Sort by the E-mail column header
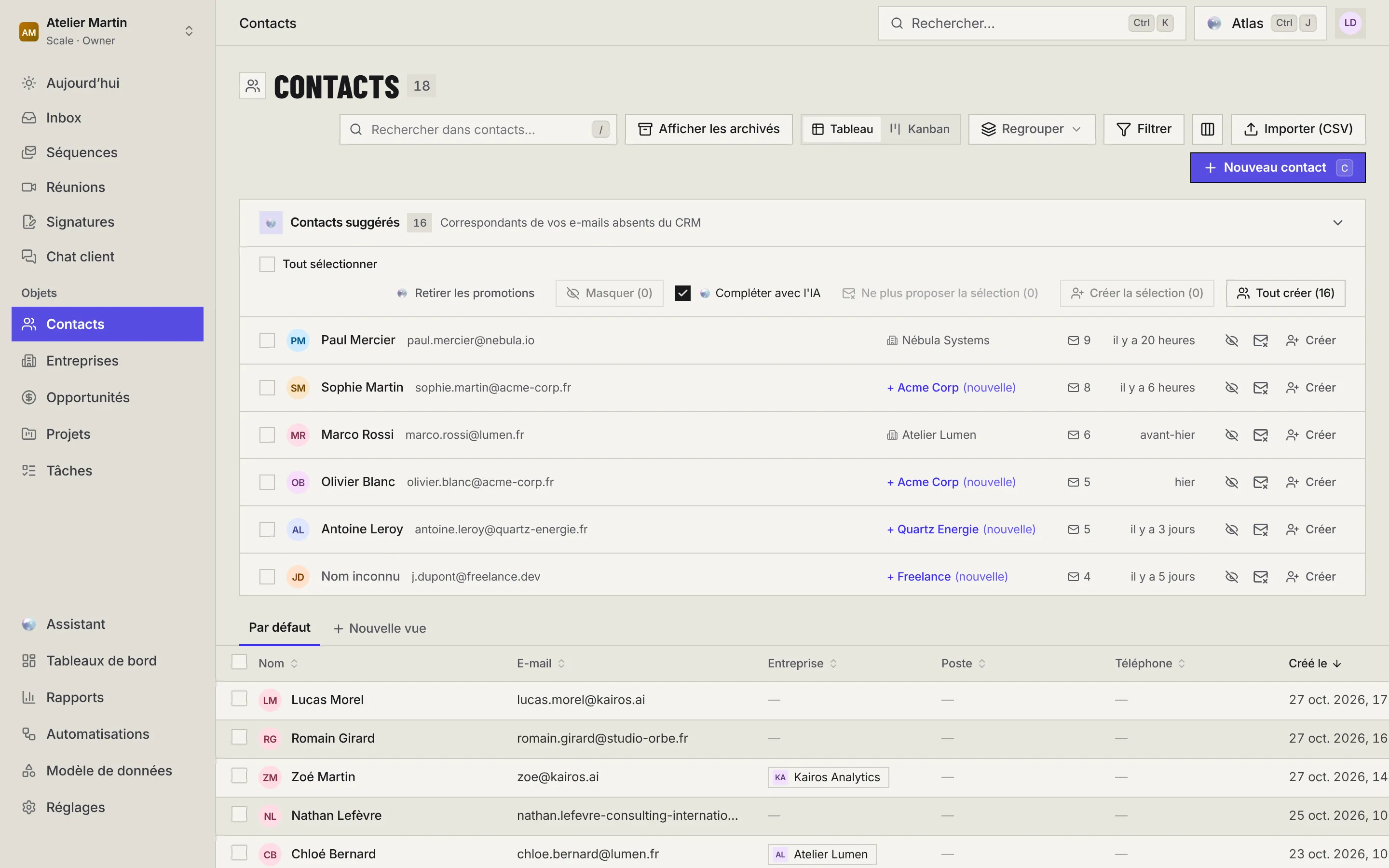The height and width of the screenshot is (868, 1389). [541, 664]
